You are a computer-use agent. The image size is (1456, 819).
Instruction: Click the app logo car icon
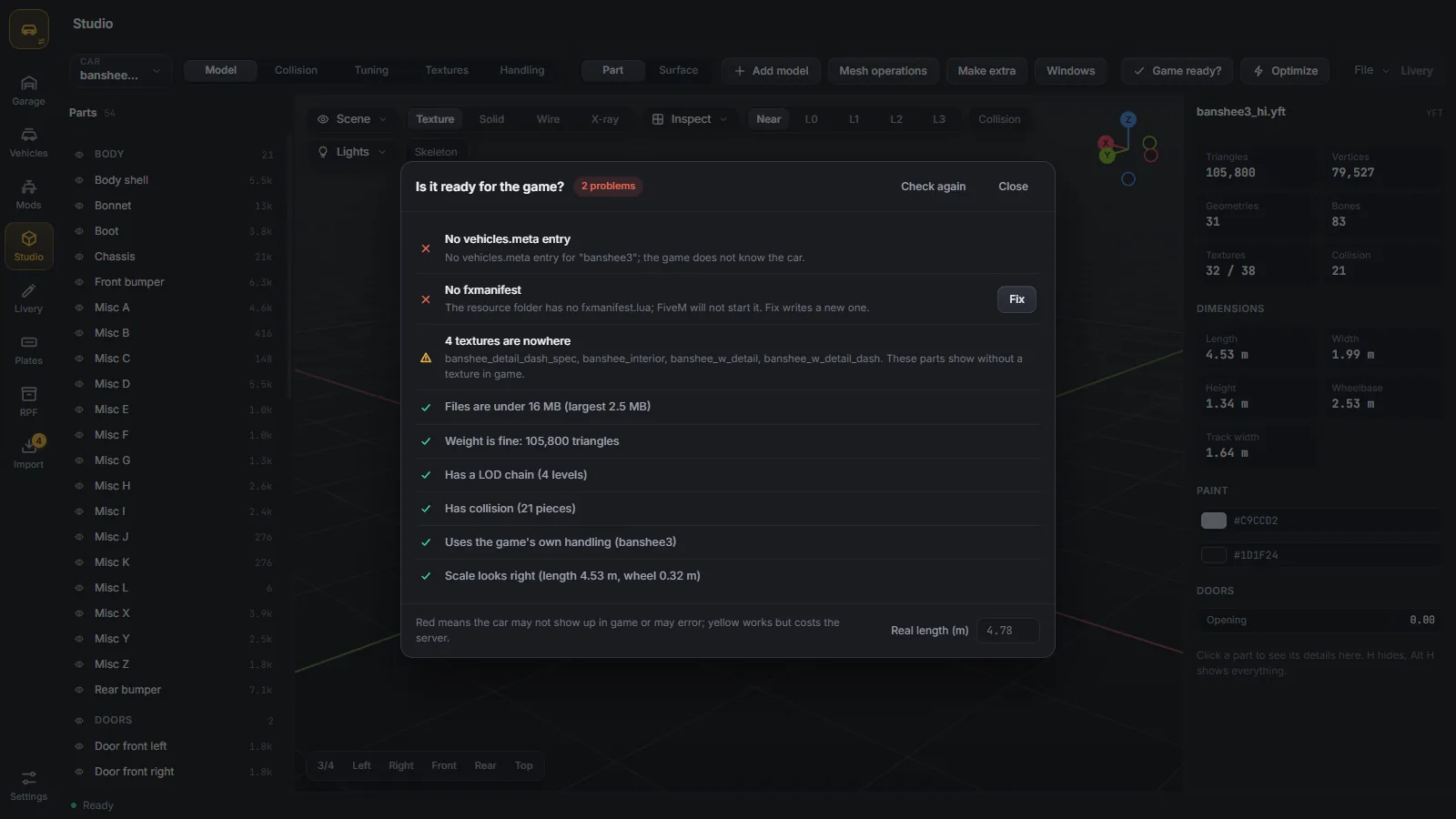click(x=29, y=30)
